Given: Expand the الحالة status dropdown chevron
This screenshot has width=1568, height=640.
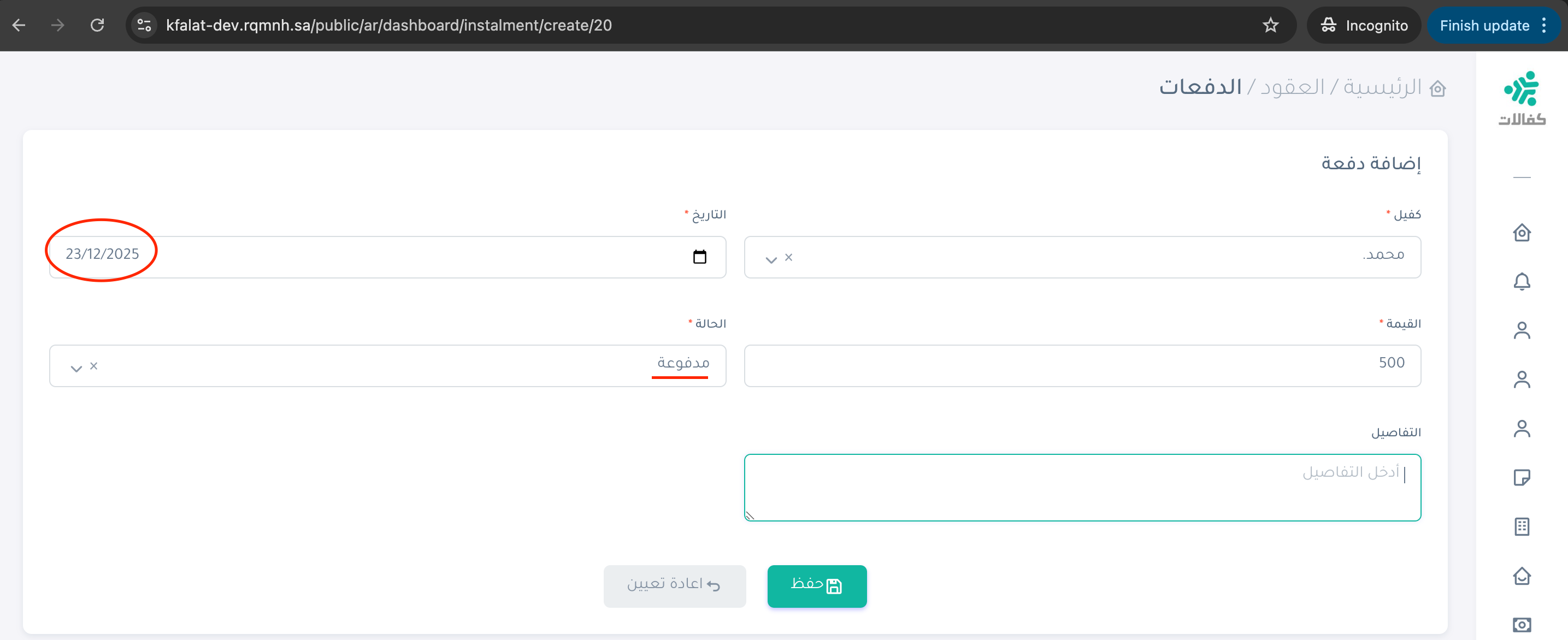Looking at the screenshot, I should click(76, 368).
